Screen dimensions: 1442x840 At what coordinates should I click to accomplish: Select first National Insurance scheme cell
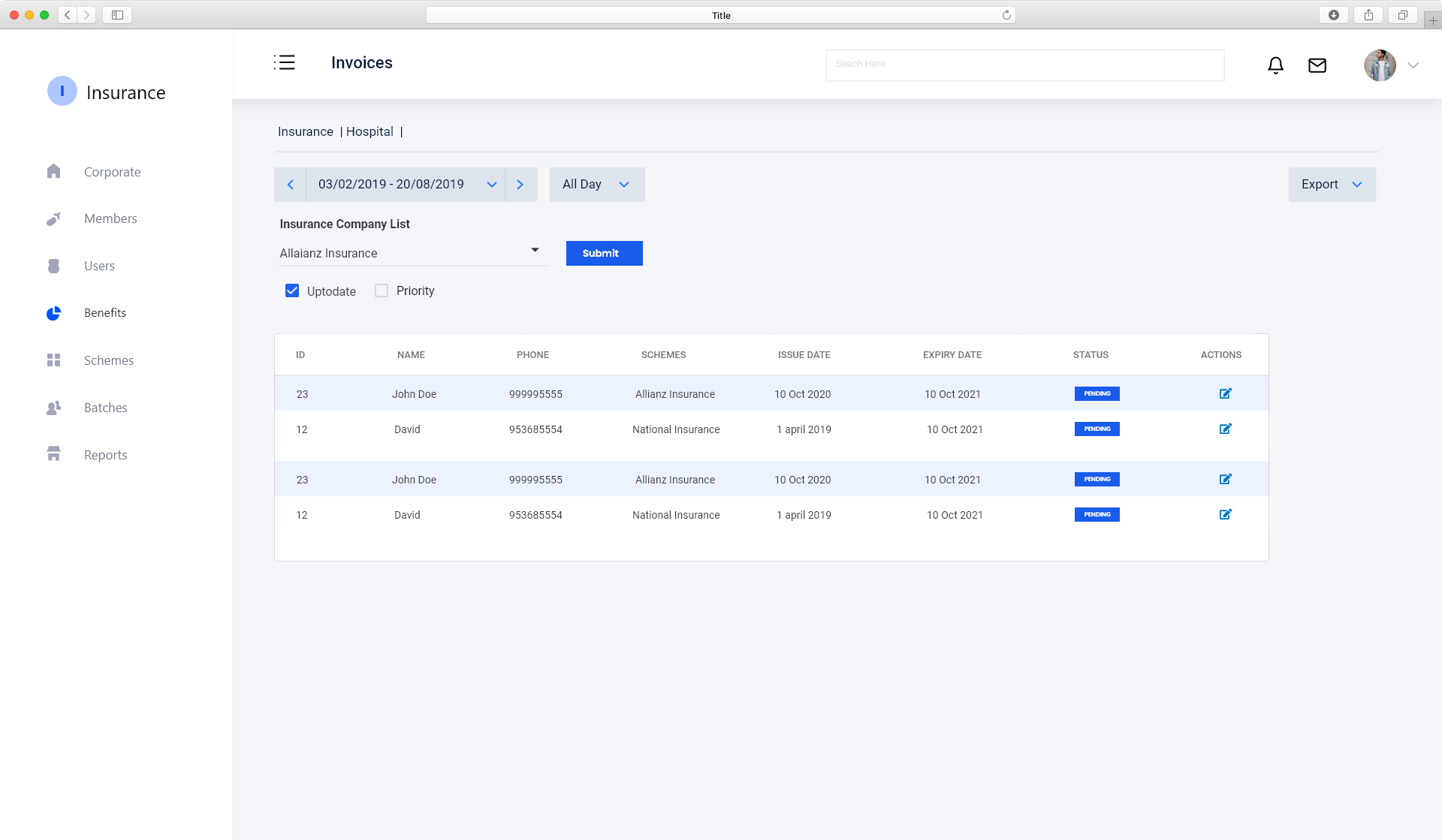point(676,429)
